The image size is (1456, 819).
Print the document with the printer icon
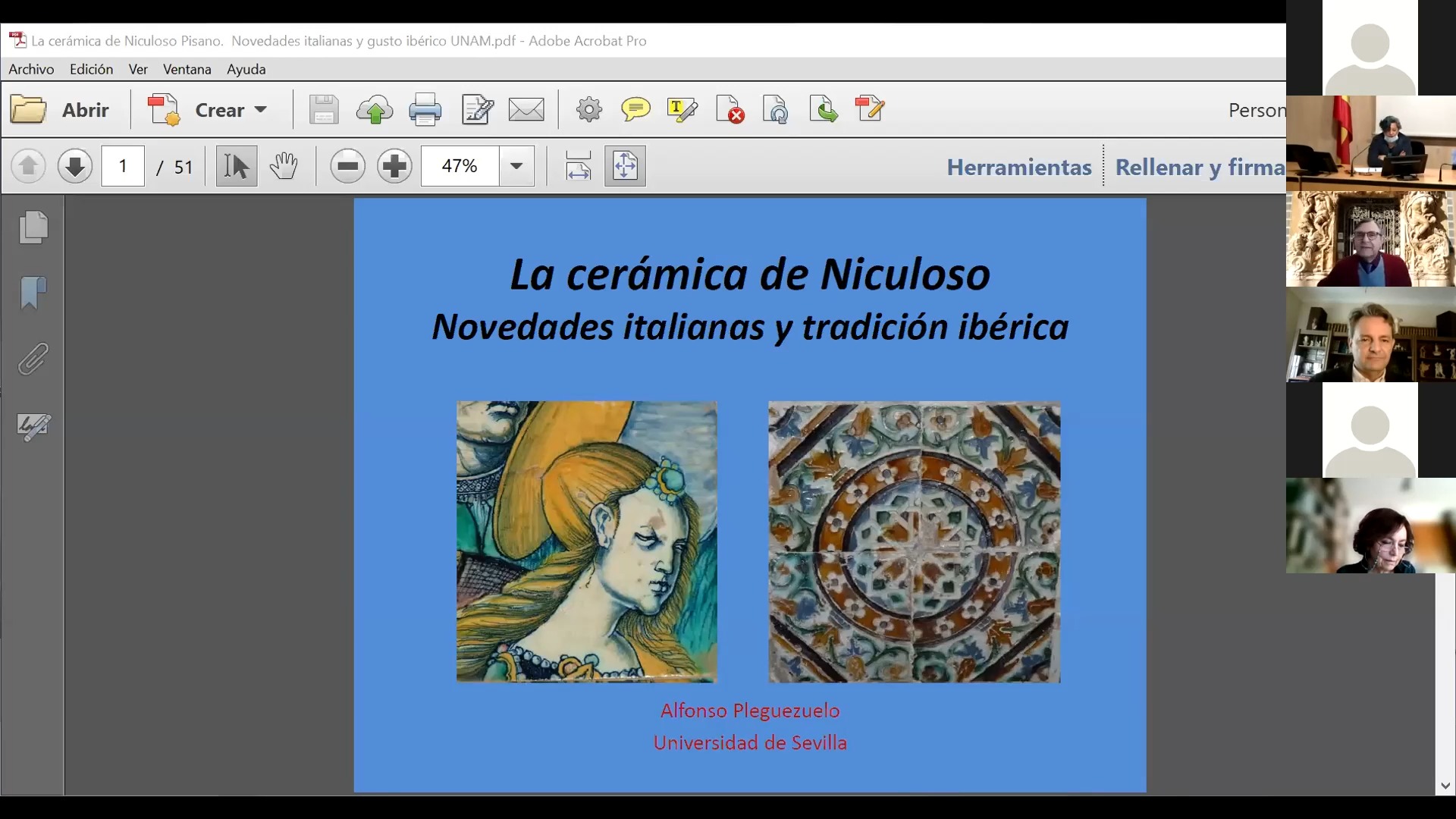point(425,110)
